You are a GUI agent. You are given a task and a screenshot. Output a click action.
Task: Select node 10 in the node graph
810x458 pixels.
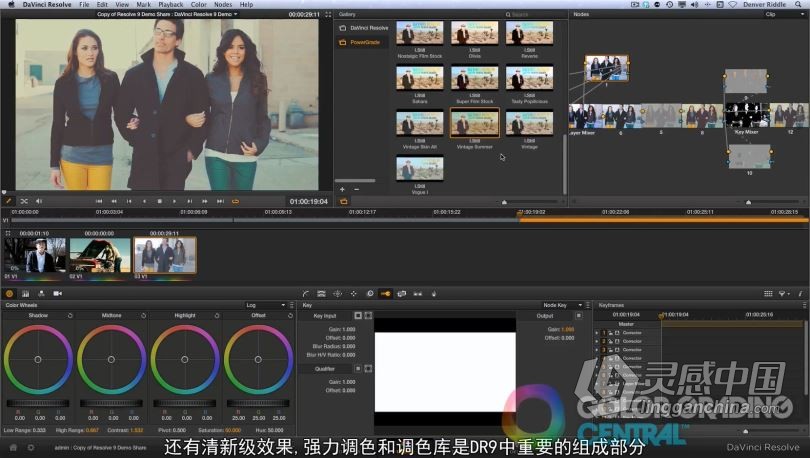pos(749,157)
